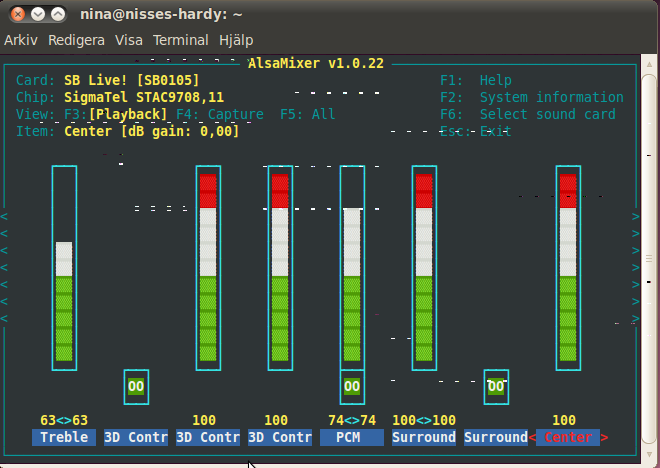Screen dimensions: 660x468
Task: Select the Surround label with 100<>100
Action: tap(424, 437)
